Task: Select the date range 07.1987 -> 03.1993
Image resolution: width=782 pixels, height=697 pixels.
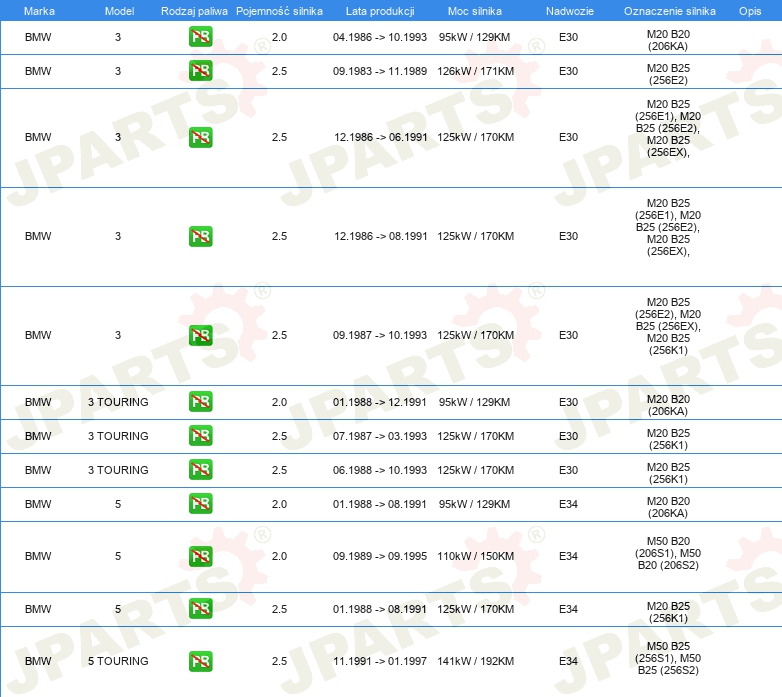Action: (x=380, y=436)
